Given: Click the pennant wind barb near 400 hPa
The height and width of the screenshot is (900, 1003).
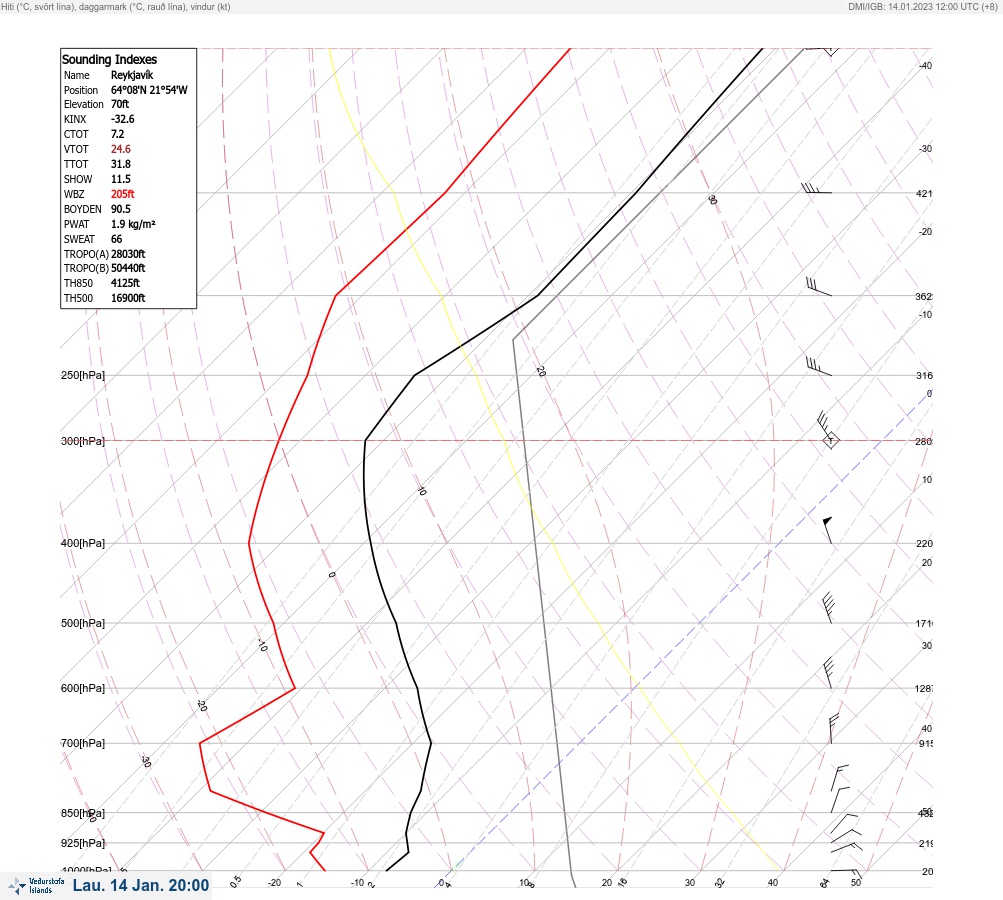Looking at the screenshot, I should tap(828, 530).
